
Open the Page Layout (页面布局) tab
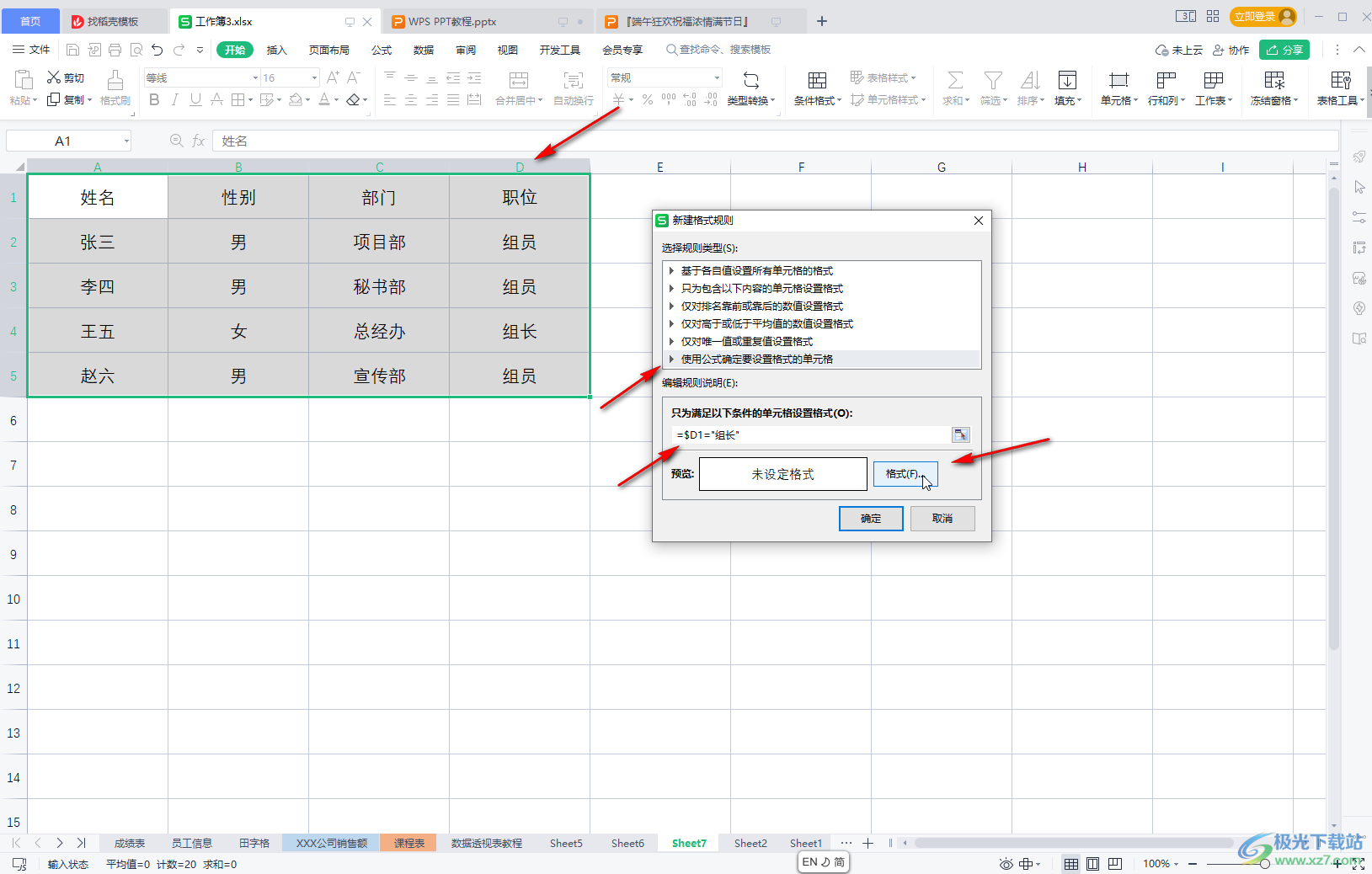[329, 50]
